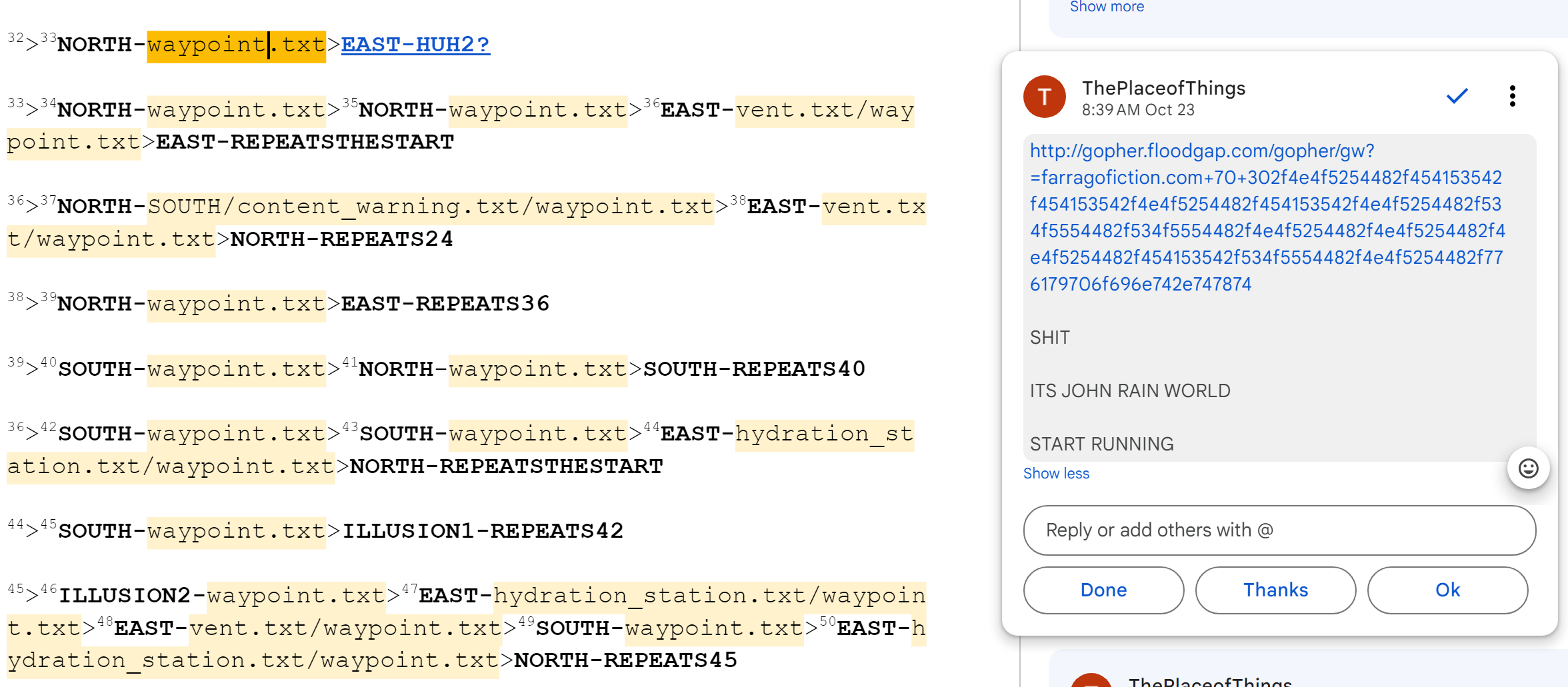The height and width of the screenshot is (687, 1568).
Task: Open the gopher.floodgap.com link in the comment
Action: click(x=1201, y=151)
